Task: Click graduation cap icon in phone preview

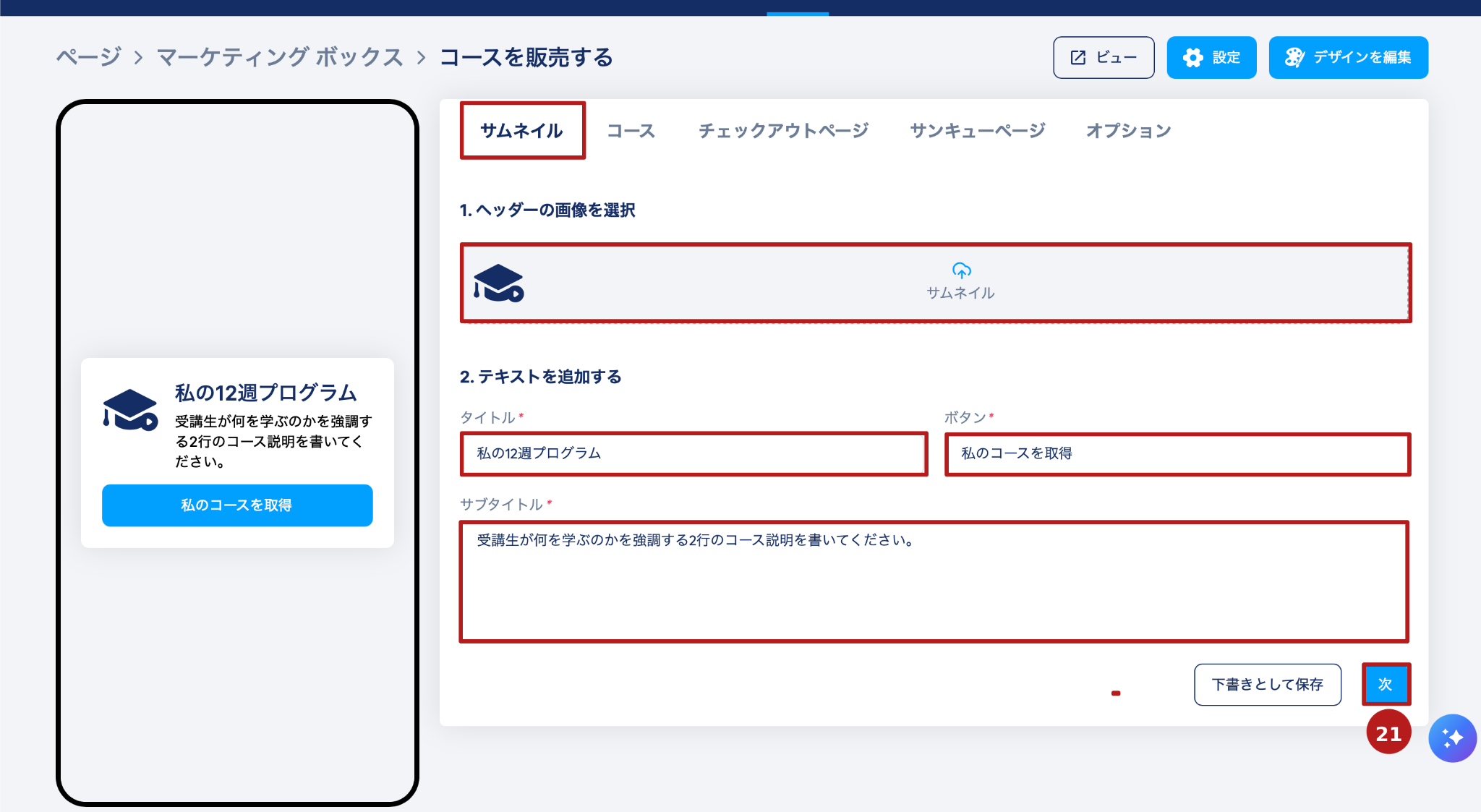Action: click(130, 410)
